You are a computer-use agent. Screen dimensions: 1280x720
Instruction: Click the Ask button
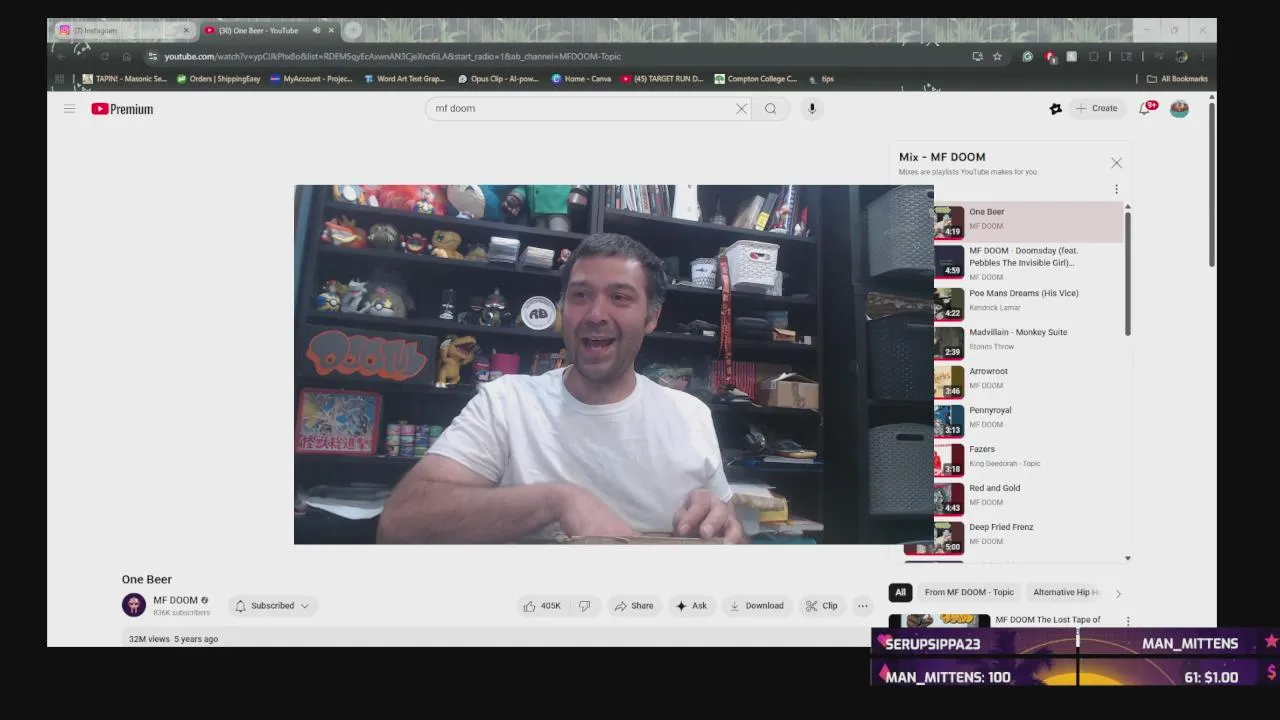click(691, 605)
